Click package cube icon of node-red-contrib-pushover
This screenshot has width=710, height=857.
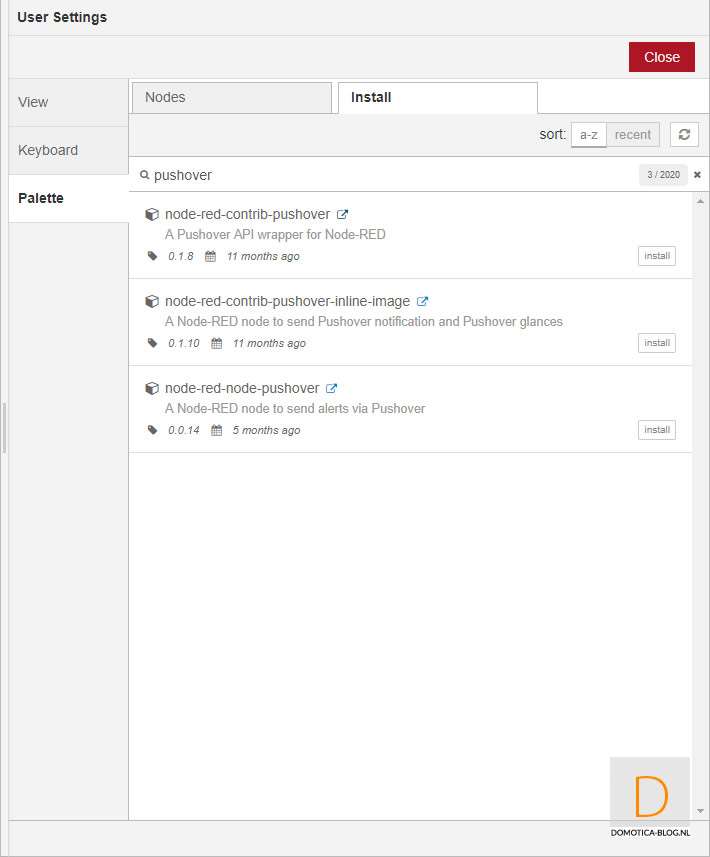(152, 214)
